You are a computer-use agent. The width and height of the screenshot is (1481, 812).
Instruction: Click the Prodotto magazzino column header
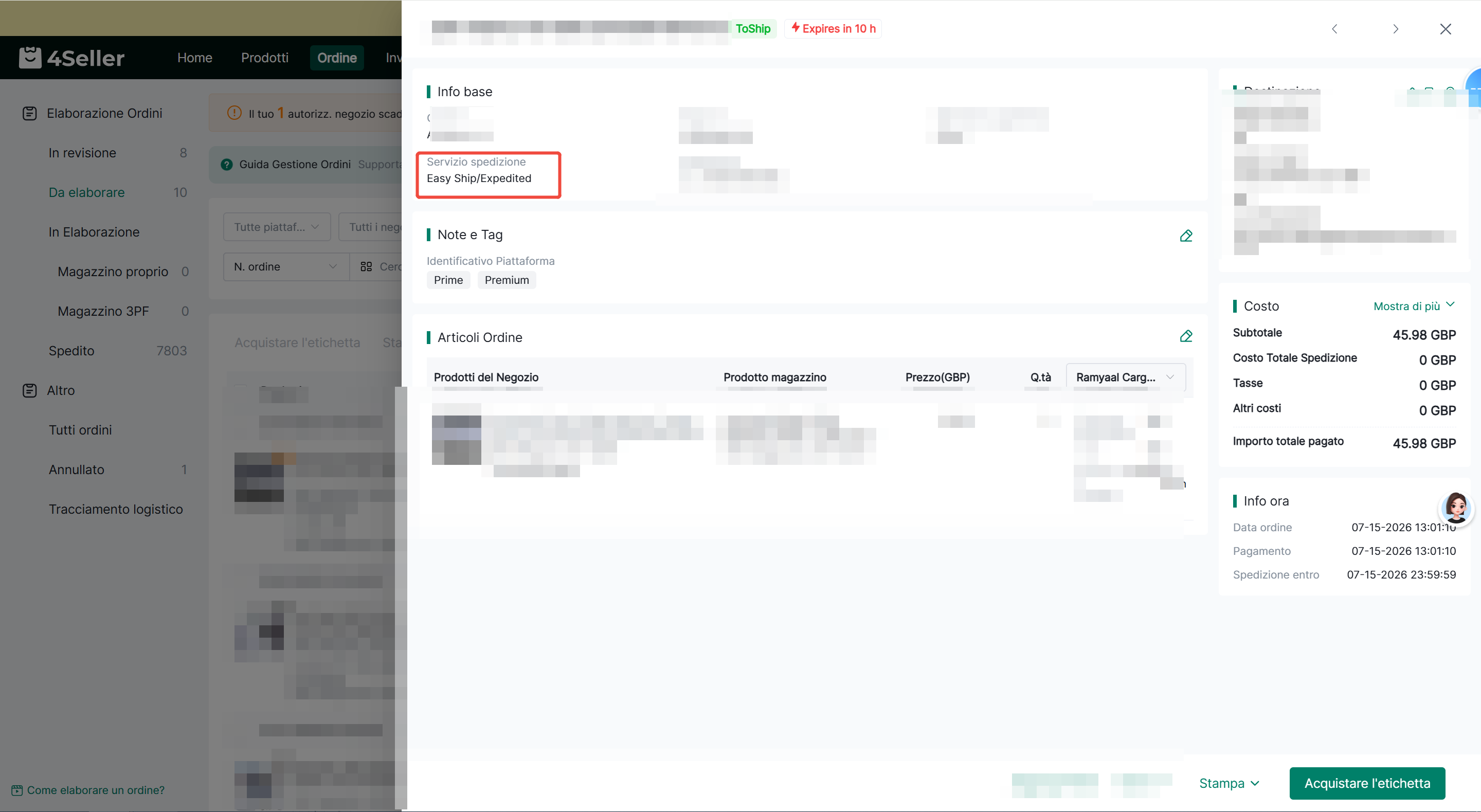click(774, 377)
